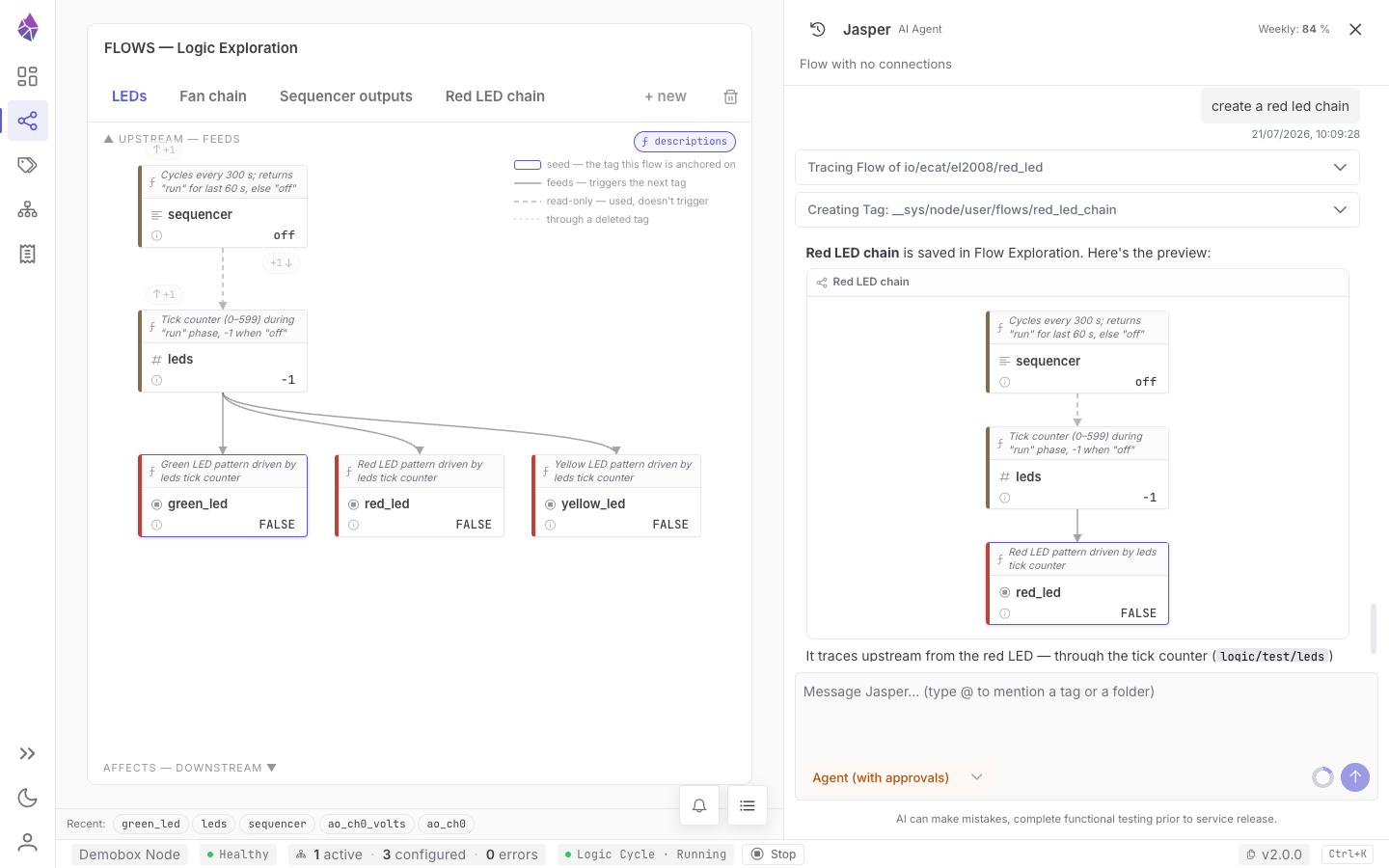Select the red_led node in main canvas
Viewport: 1389px width, 868px height.
click(x=420, y=496)
